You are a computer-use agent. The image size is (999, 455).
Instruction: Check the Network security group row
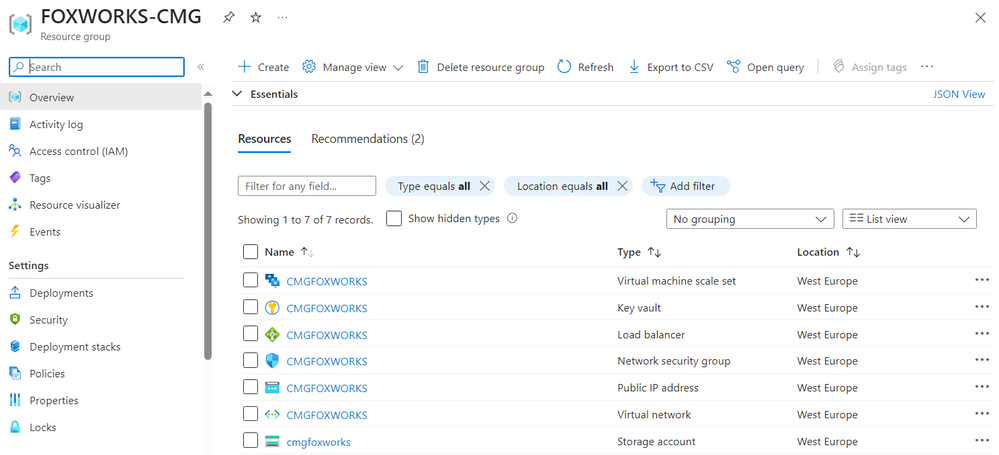250,361
